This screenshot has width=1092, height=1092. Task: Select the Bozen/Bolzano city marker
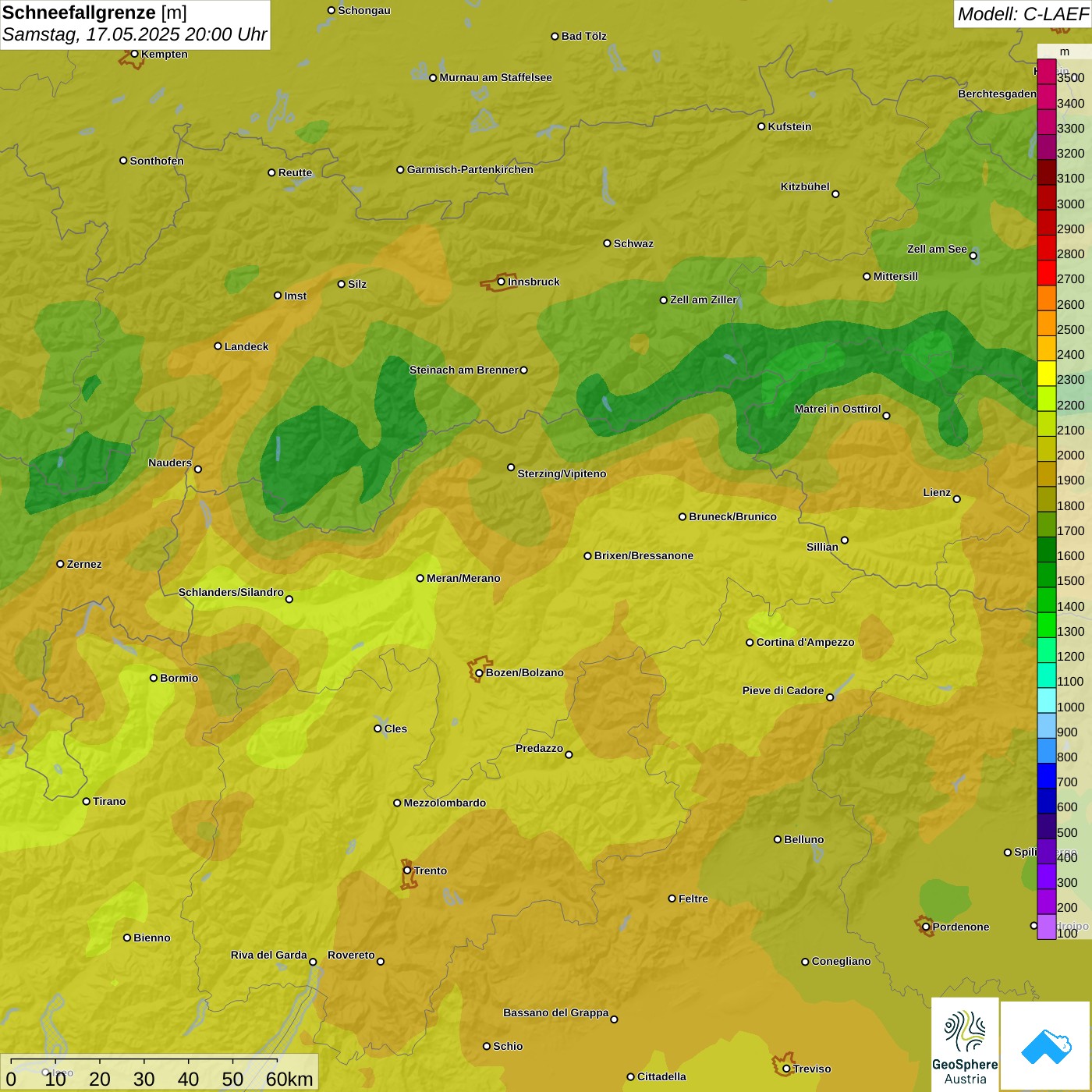pos(480,672)
